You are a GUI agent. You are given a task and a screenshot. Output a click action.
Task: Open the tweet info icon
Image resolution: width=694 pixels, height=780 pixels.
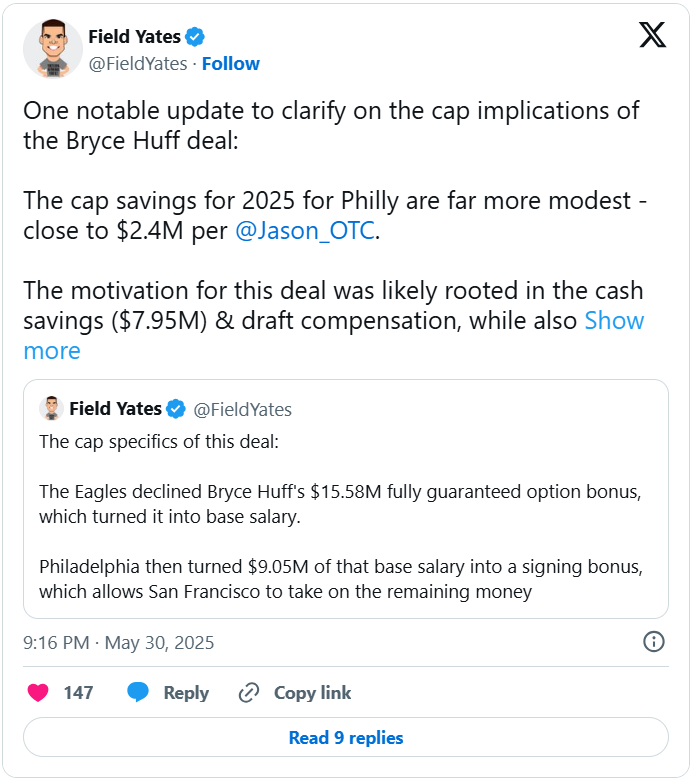653,642
